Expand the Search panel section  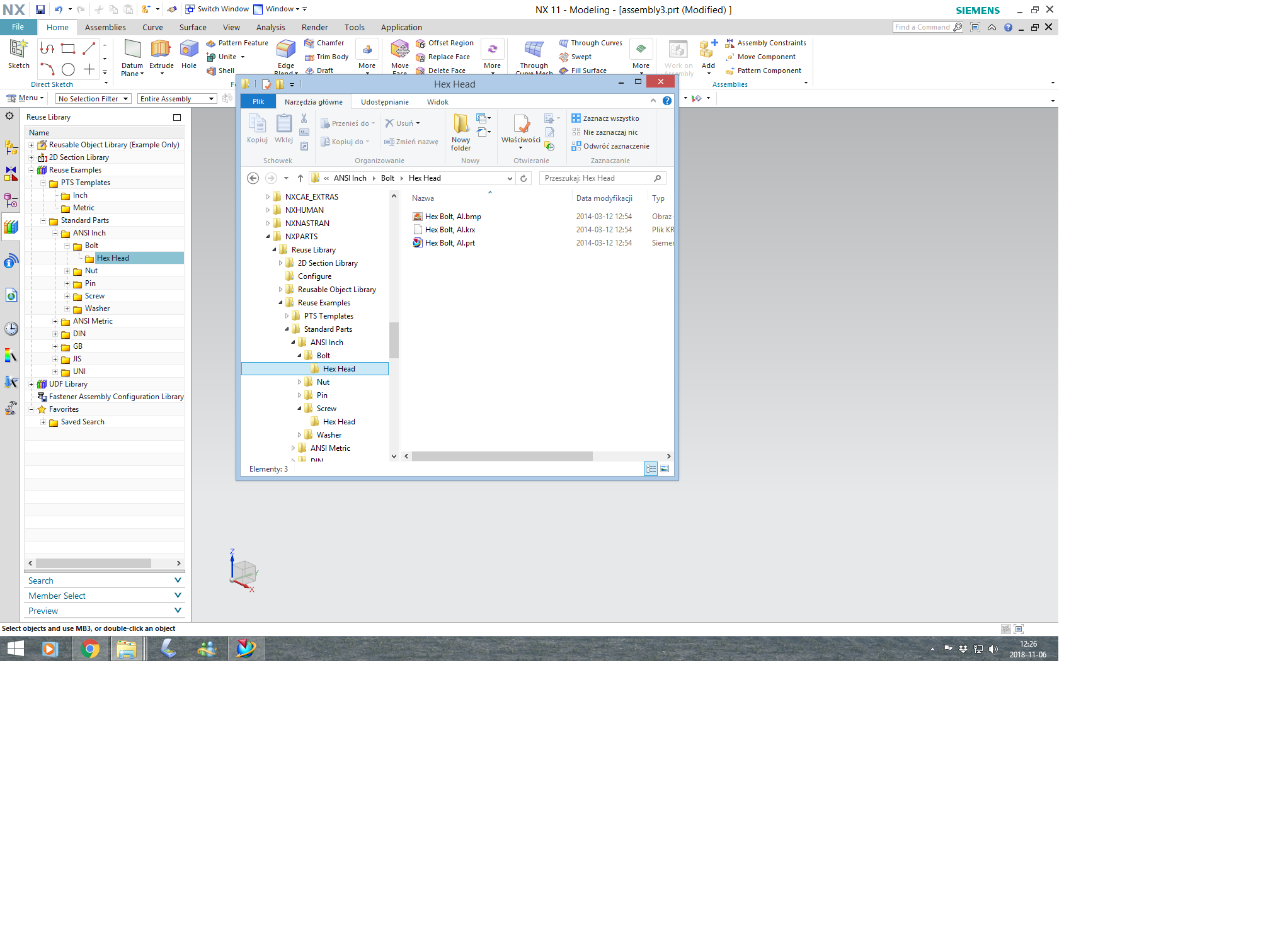coord(105,581)
